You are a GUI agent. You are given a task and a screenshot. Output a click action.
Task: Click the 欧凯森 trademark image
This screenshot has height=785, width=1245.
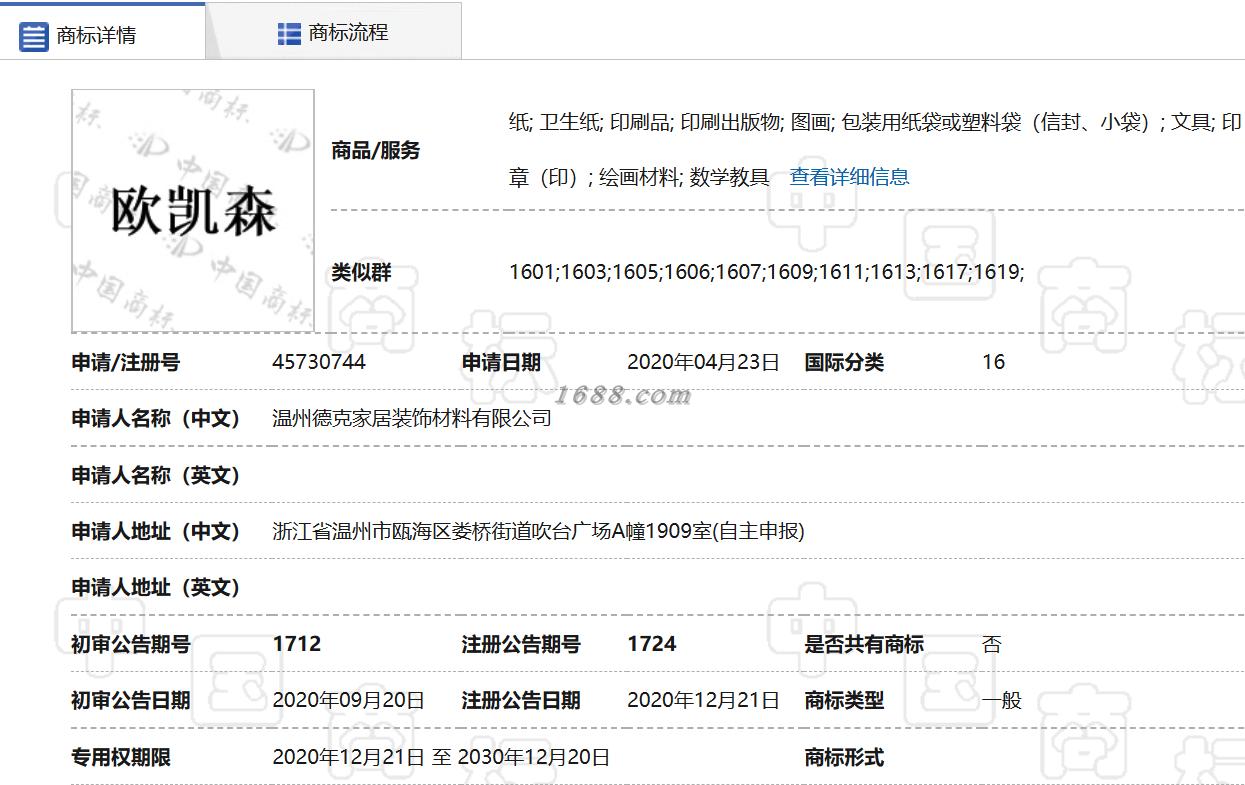[193, 210]
